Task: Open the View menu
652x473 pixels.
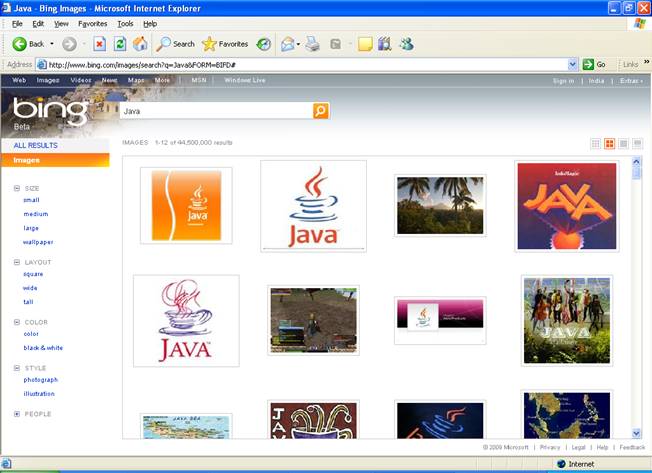Action: pyautogui.click(x=61, y=24)
